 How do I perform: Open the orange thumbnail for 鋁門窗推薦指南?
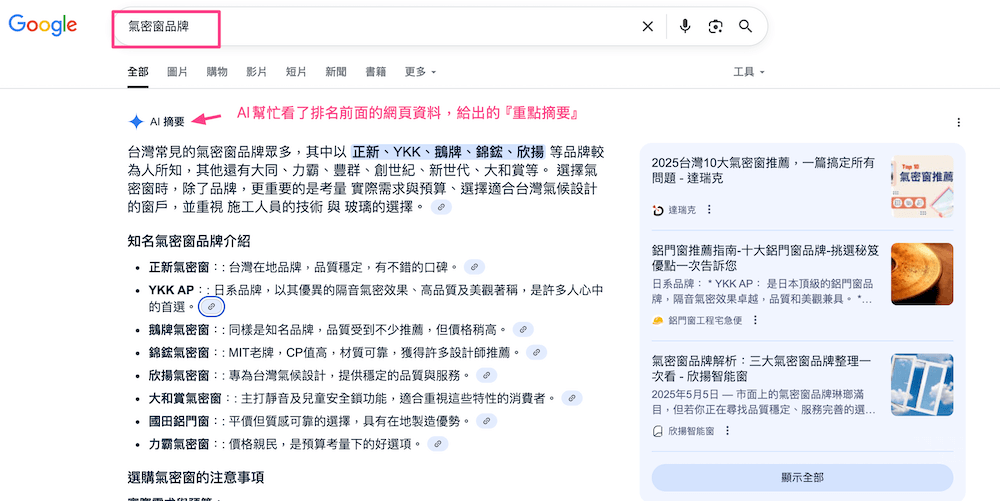pos(922,274)
